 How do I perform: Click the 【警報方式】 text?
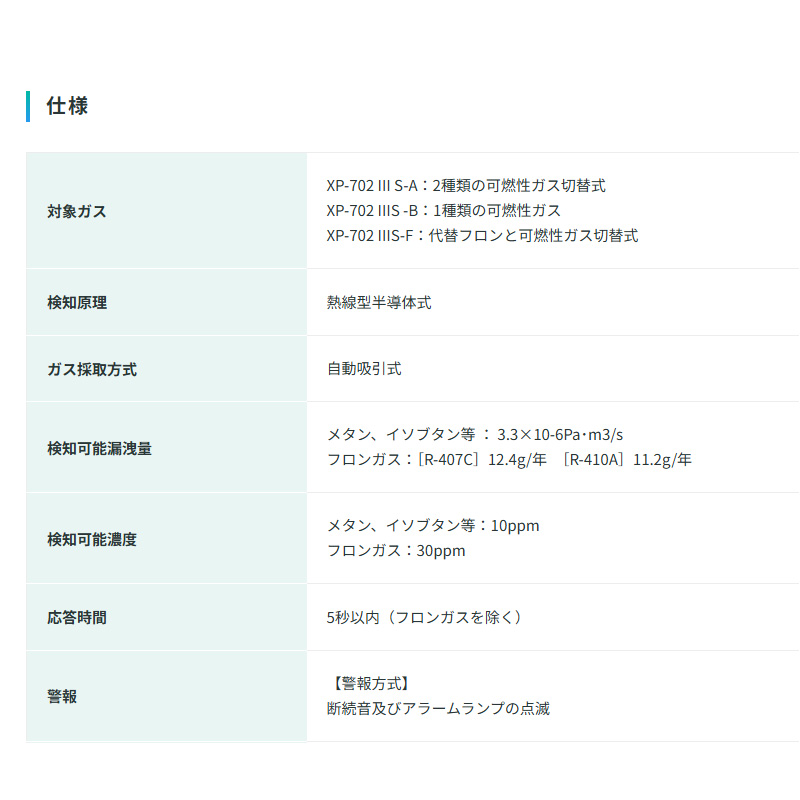(x=369, y=683)
